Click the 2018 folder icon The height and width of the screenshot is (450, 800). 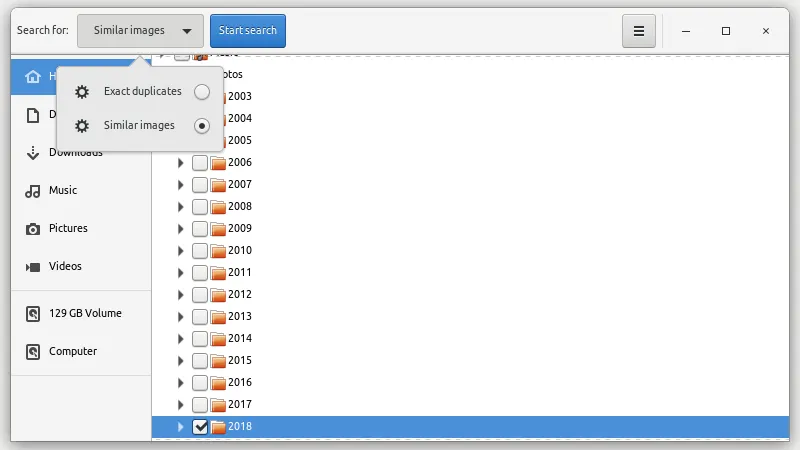218,427
